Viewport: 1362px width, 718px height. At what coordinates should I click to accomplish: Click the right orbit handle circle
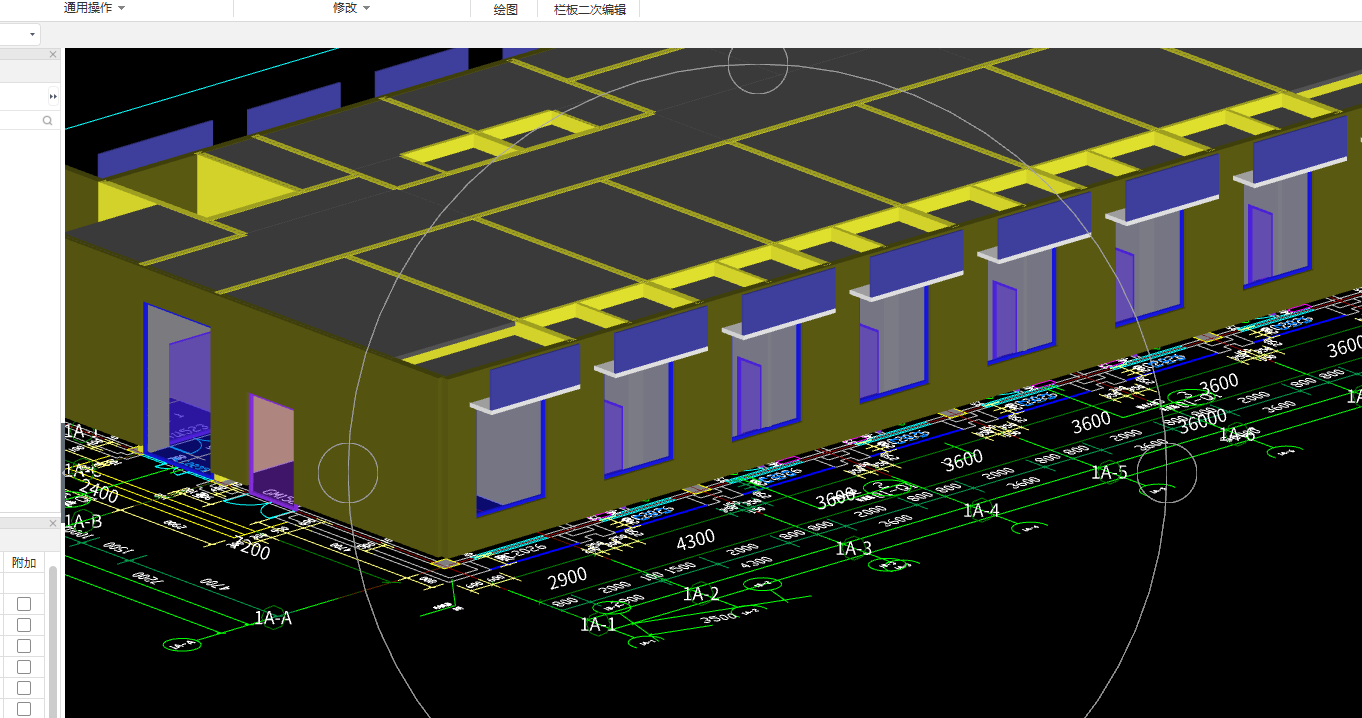[x=1166, y=473]
